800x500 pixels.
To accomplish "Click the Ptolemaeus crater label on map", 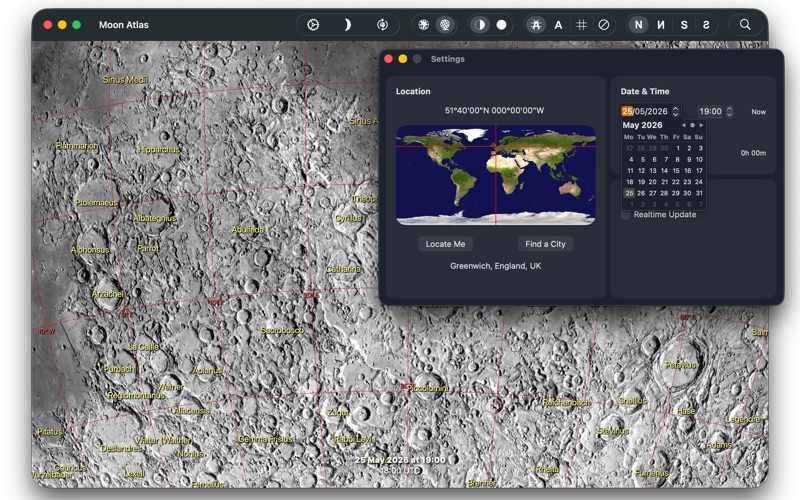I will coord(96,203).
